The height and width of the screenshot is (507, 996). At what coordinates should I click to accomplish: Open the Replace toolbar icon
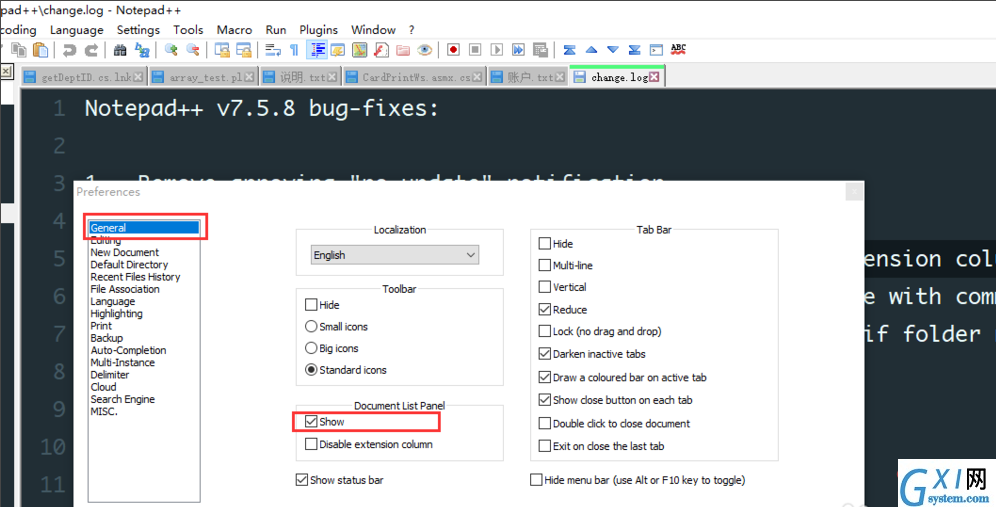(x=143, y=50)
